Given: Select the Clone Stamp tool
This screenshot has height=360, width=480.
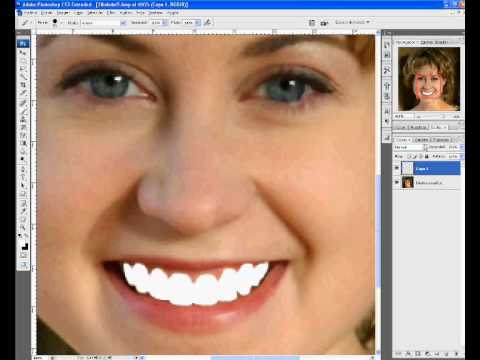Looking at the screenshot, I should [24, 119].
